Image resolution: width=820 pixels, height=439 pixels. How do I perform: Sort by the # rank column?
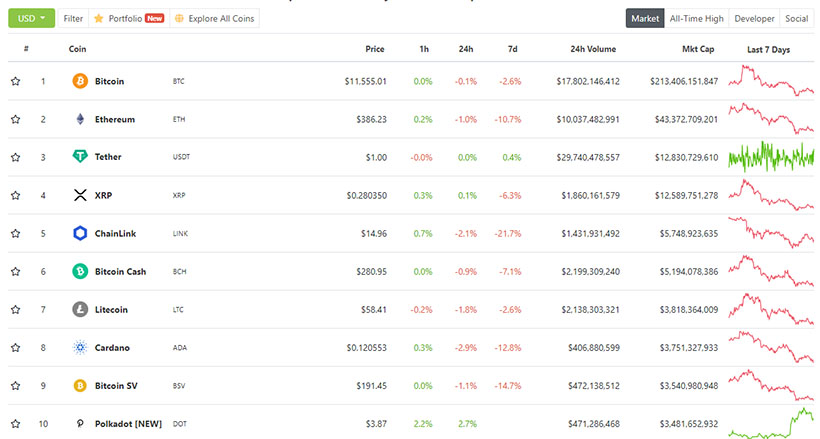point(26,49)
